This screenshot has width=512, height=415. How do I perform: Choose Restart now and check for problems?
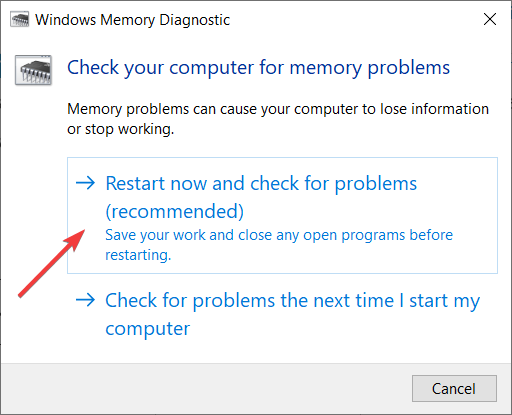coord(282,215)
